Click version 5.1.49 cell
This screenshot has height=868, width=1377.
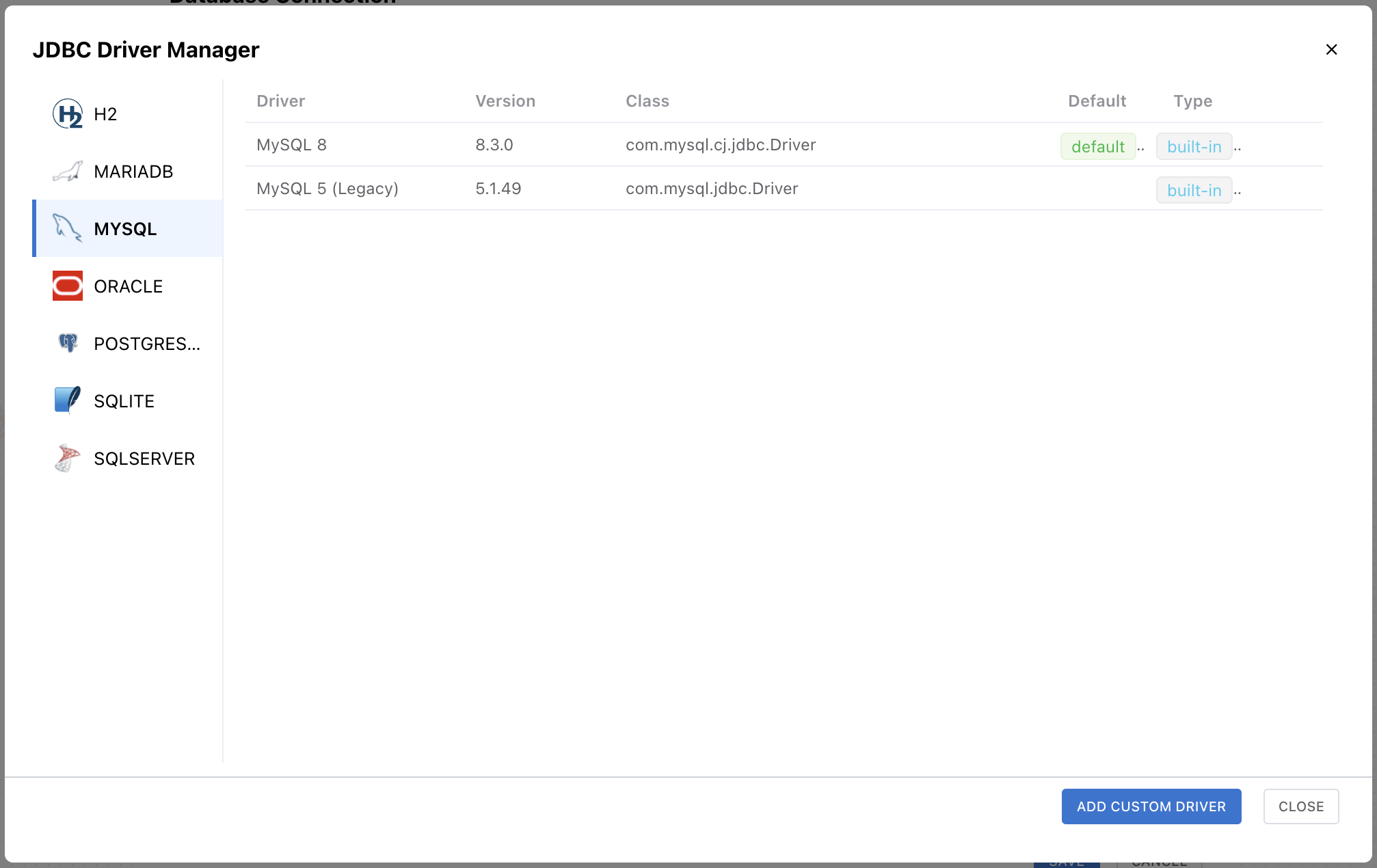[498, 189]
